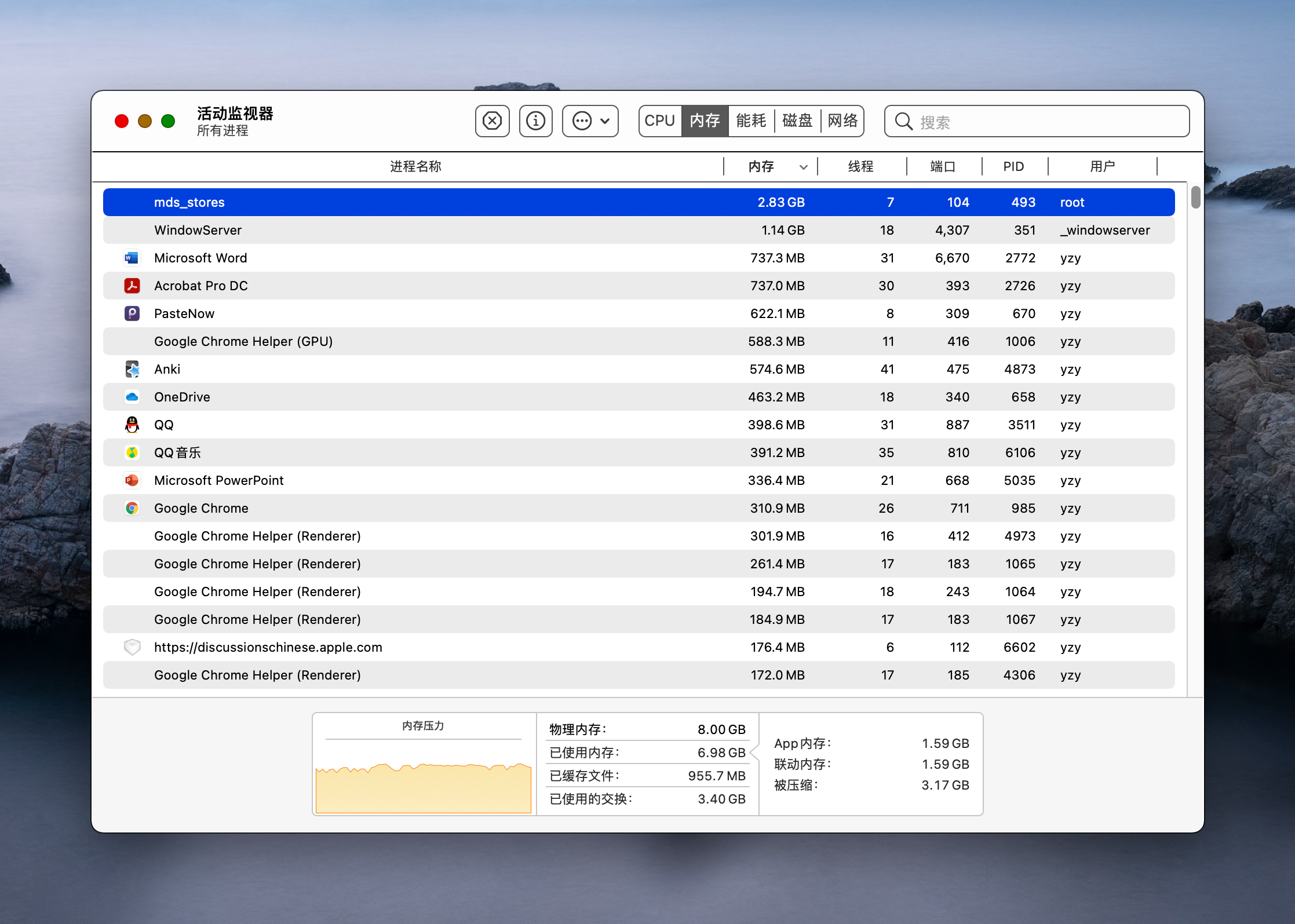Switch to the 能耗 tab
Image resolution: width=1295 pixels, height=924 pixels.
click(751, 121)
